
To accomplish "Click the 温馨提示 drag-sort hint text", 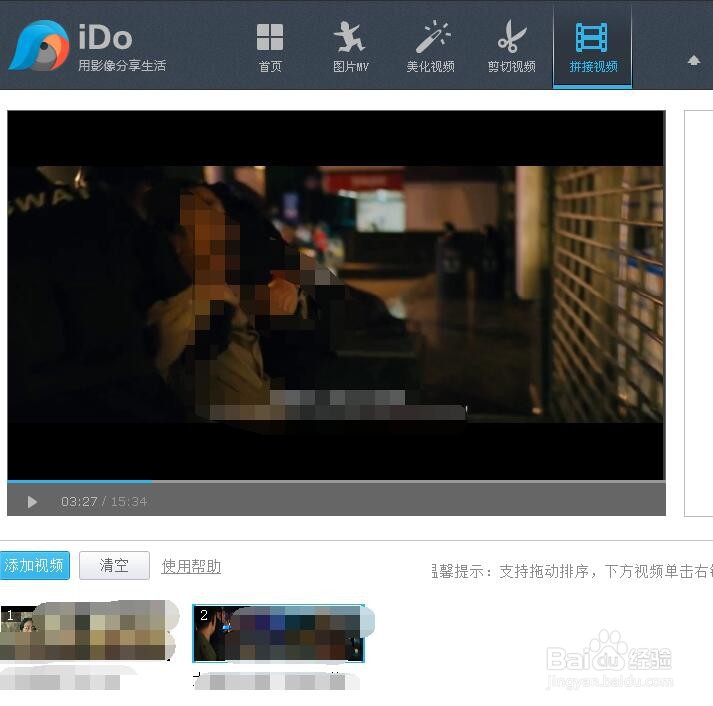I will click(572, 571).
